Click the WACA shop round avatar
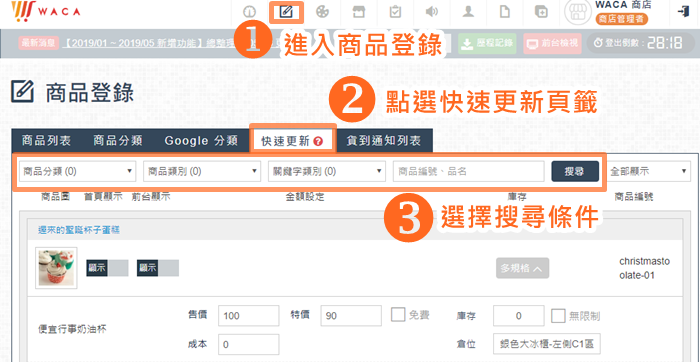Viewport: 700px width, 362px height. [578, 13]
